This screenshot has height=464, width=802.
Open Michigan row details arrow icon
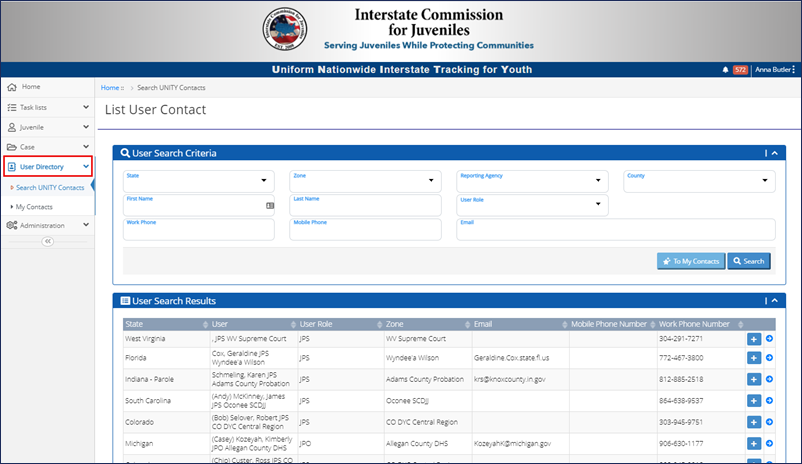tap(769, 443)
